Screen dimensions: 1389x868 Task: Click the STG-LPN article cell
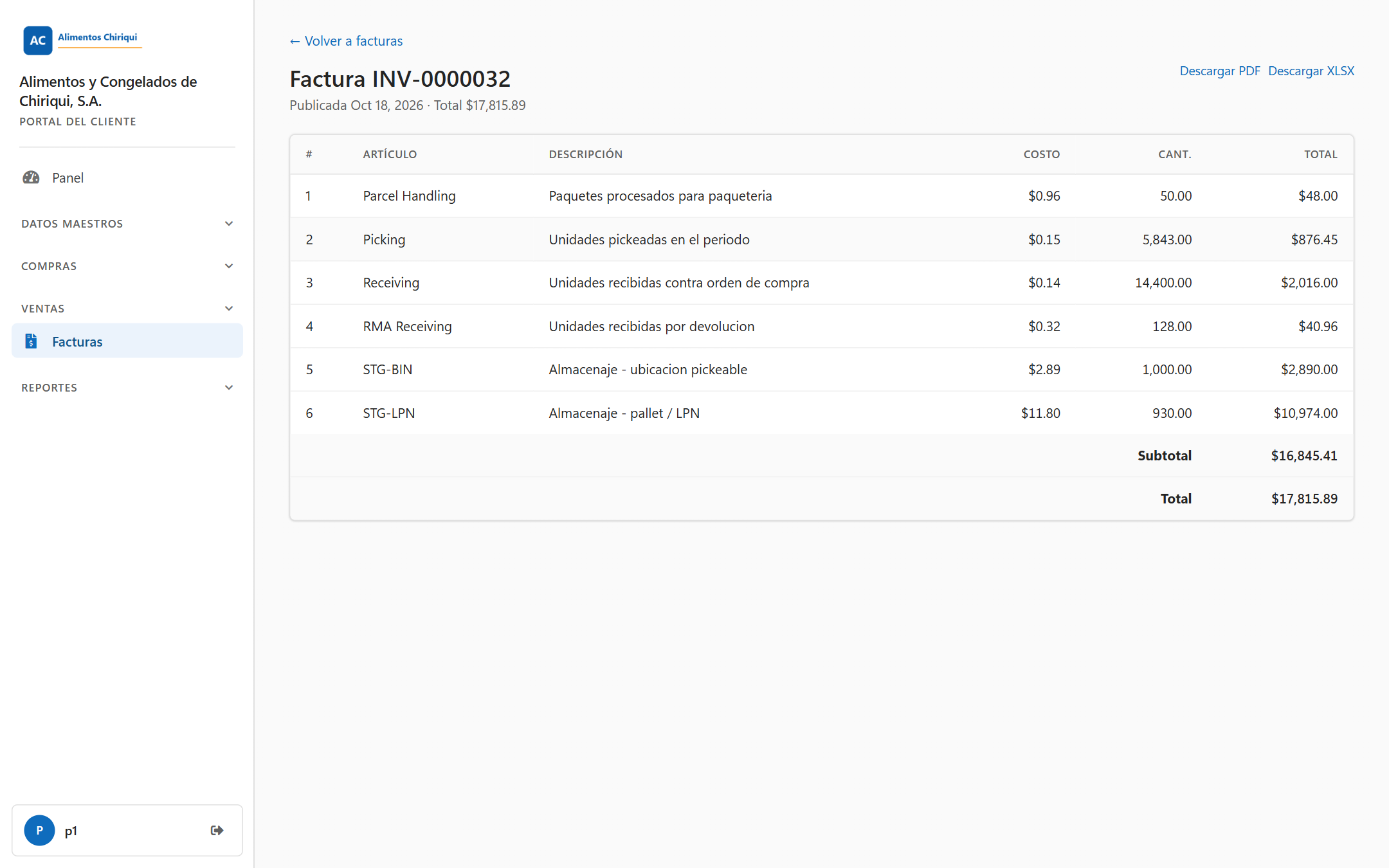click(389, 413)
